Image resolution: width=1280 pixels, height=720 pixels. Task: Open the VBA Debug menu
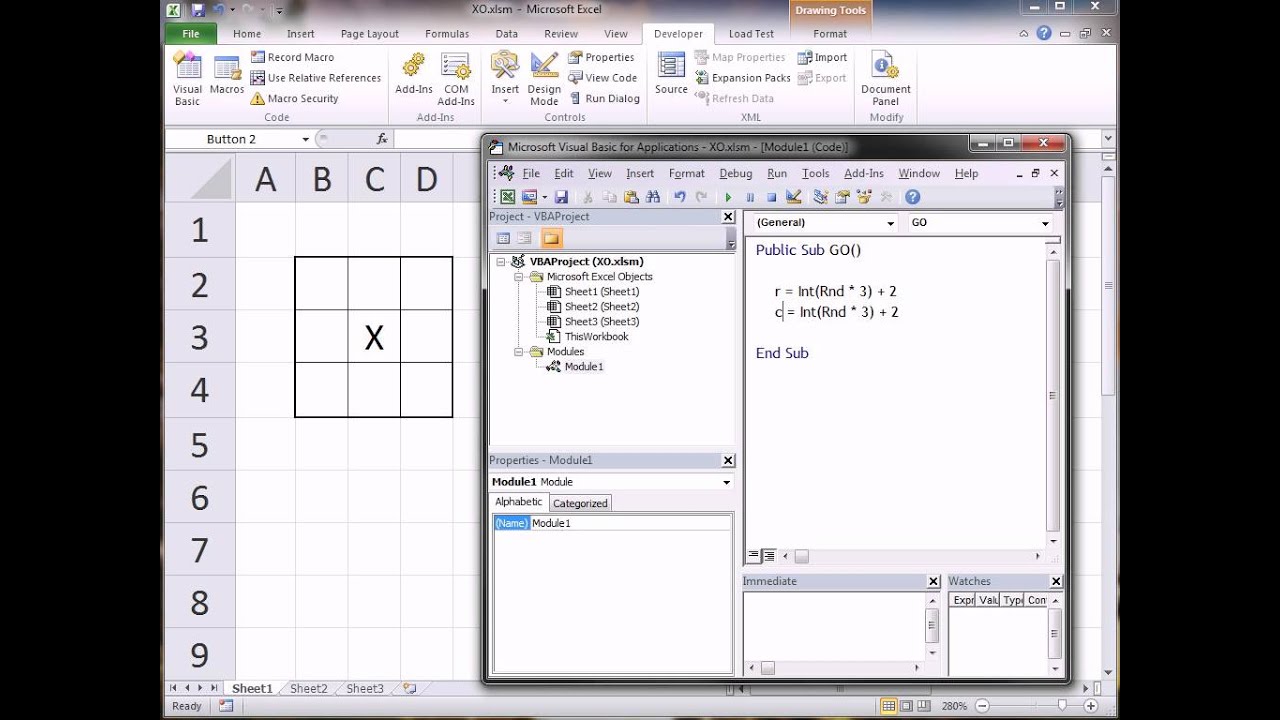(x=735, y=173)
